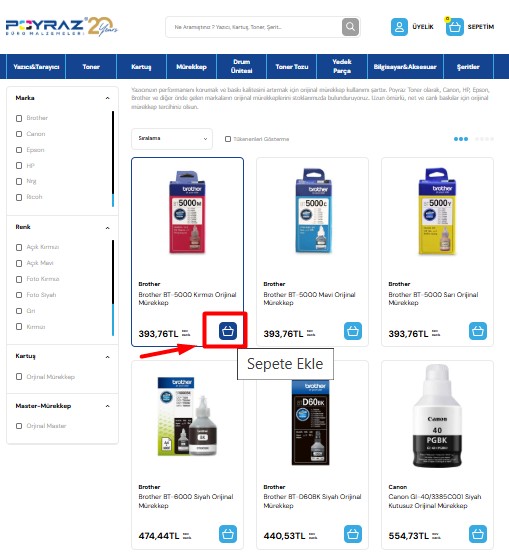
Task: Open the Sıralama sort dropdown
Action: tap(172, 139)
